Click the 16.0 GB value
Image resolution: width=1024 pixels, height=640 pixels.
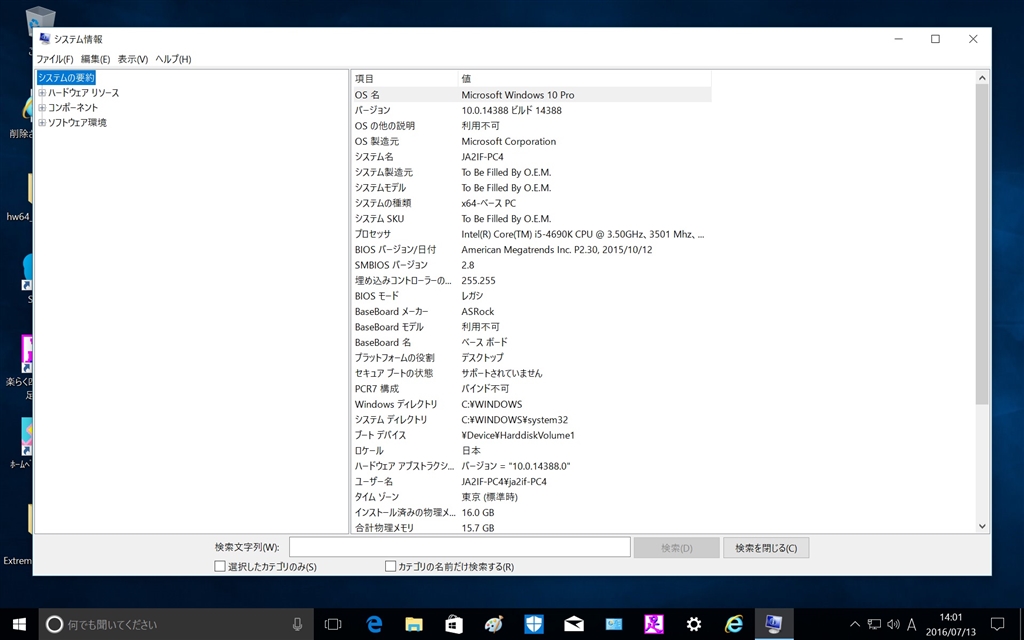pos(478,513)
